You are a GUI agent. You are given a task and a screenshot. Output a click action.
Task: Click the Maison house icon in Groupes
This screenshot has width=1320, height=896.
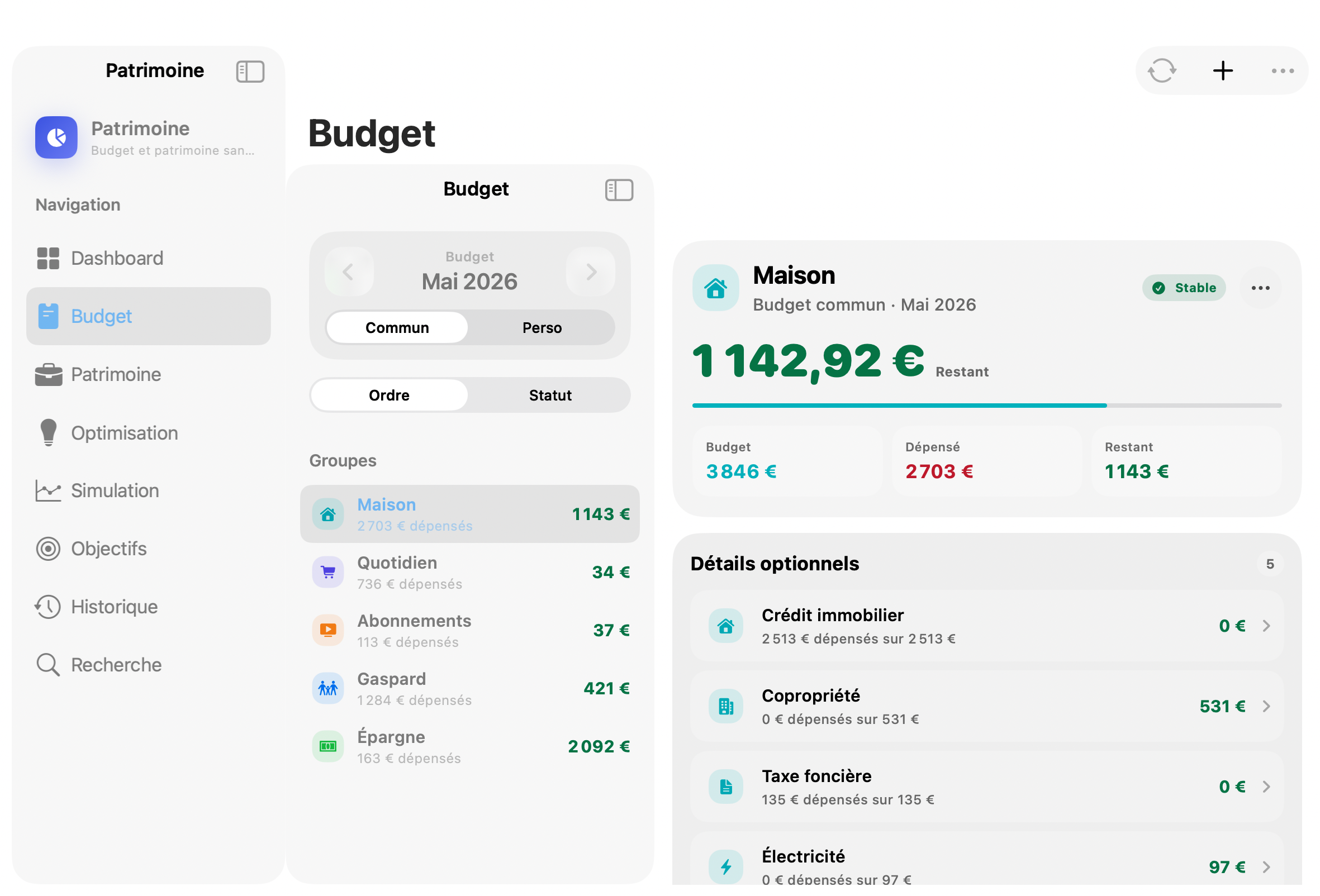[x=327, y=514]
